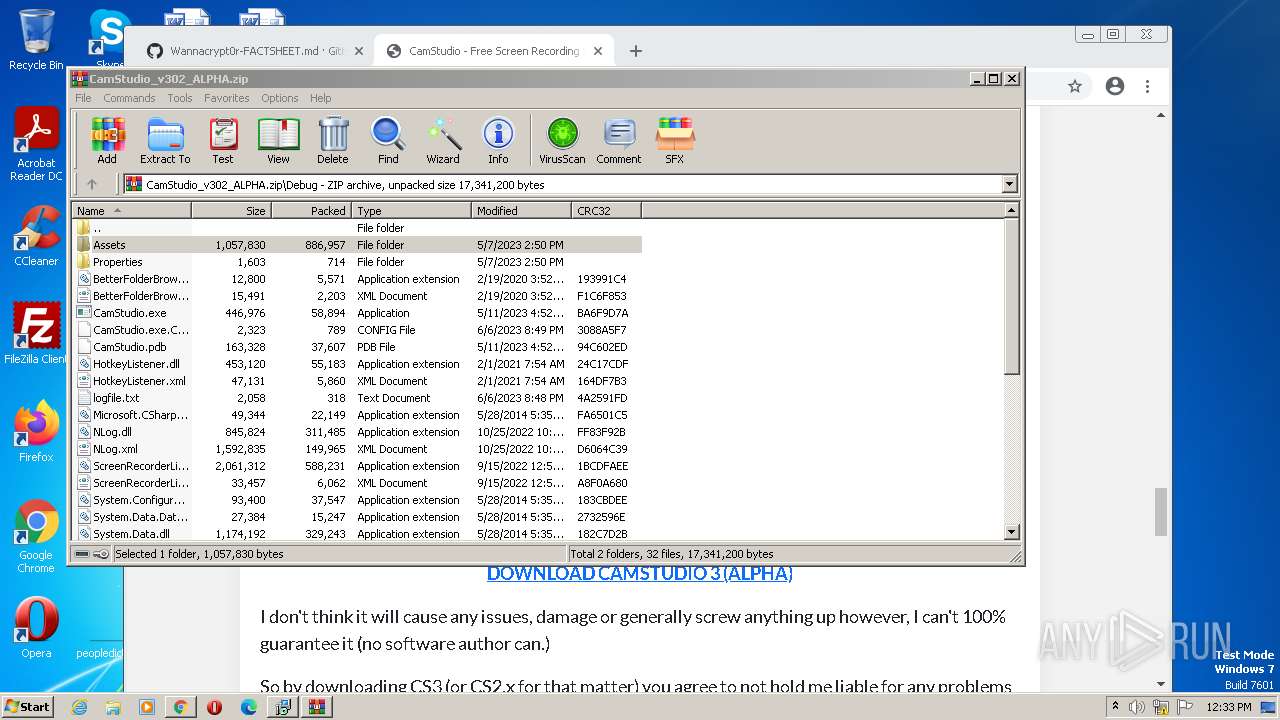The height and width of the screenshot is (720, 1280).
Task: Click the SFX icon
Action: click(675, 140)
